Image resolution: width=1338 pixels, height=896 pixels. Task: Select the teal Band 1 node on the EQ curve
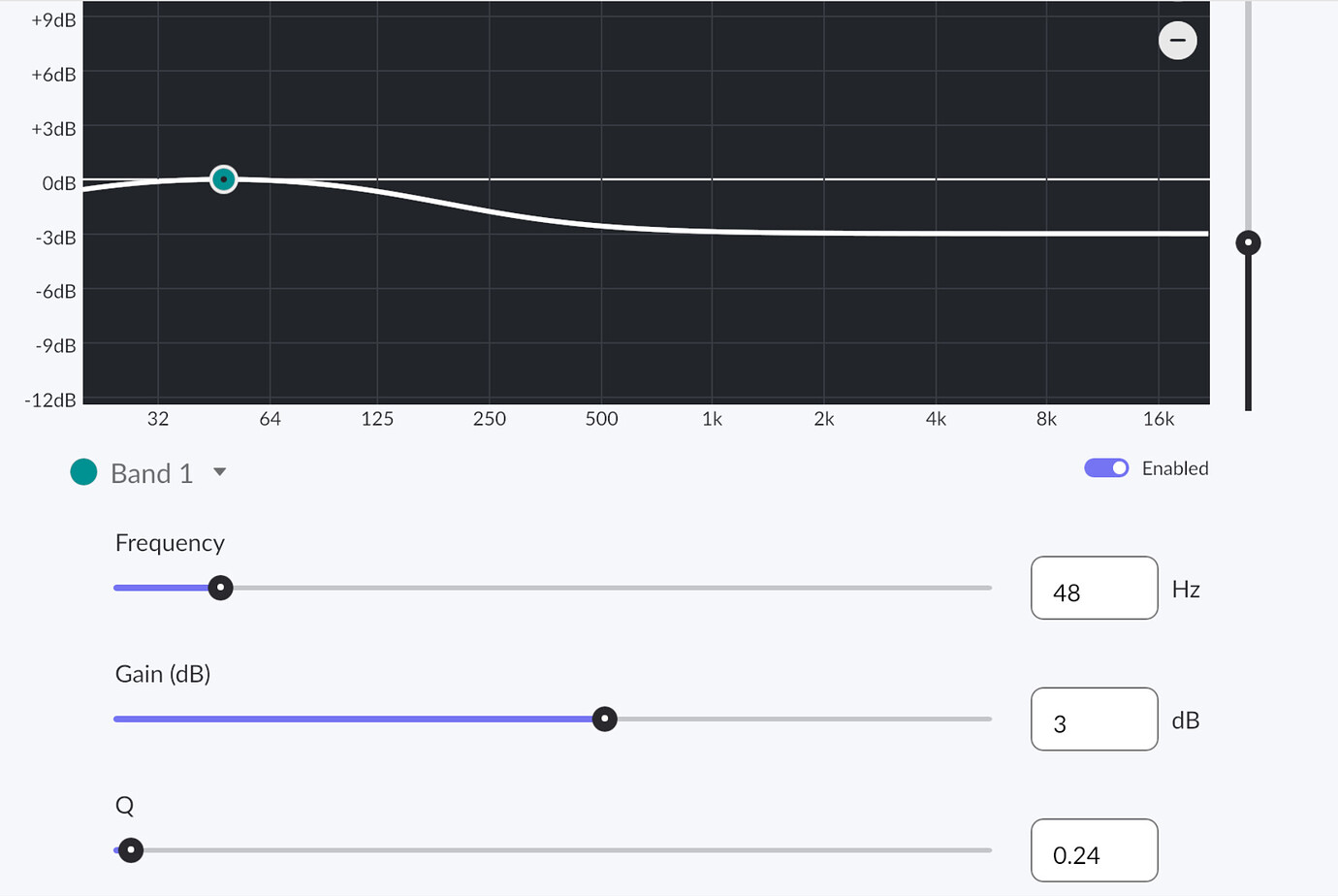[223, 179]
